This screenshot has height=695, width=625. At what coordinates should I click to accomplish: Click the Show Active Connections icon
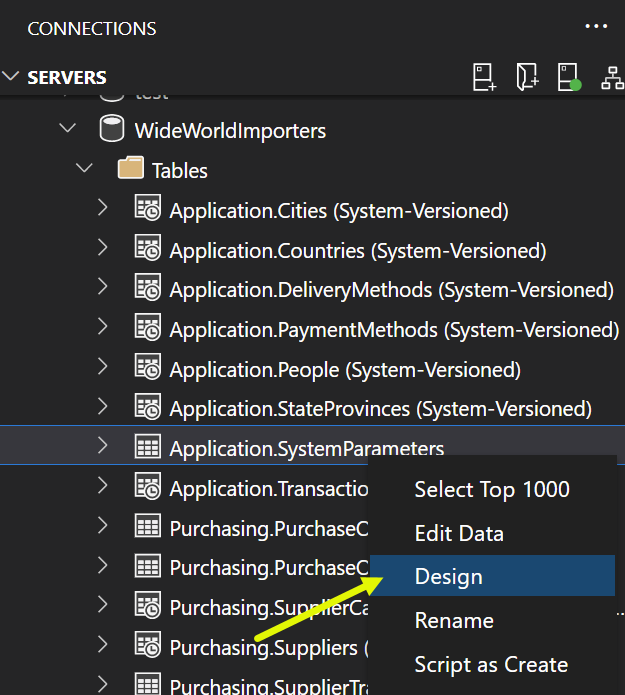[x=570, y=77]
